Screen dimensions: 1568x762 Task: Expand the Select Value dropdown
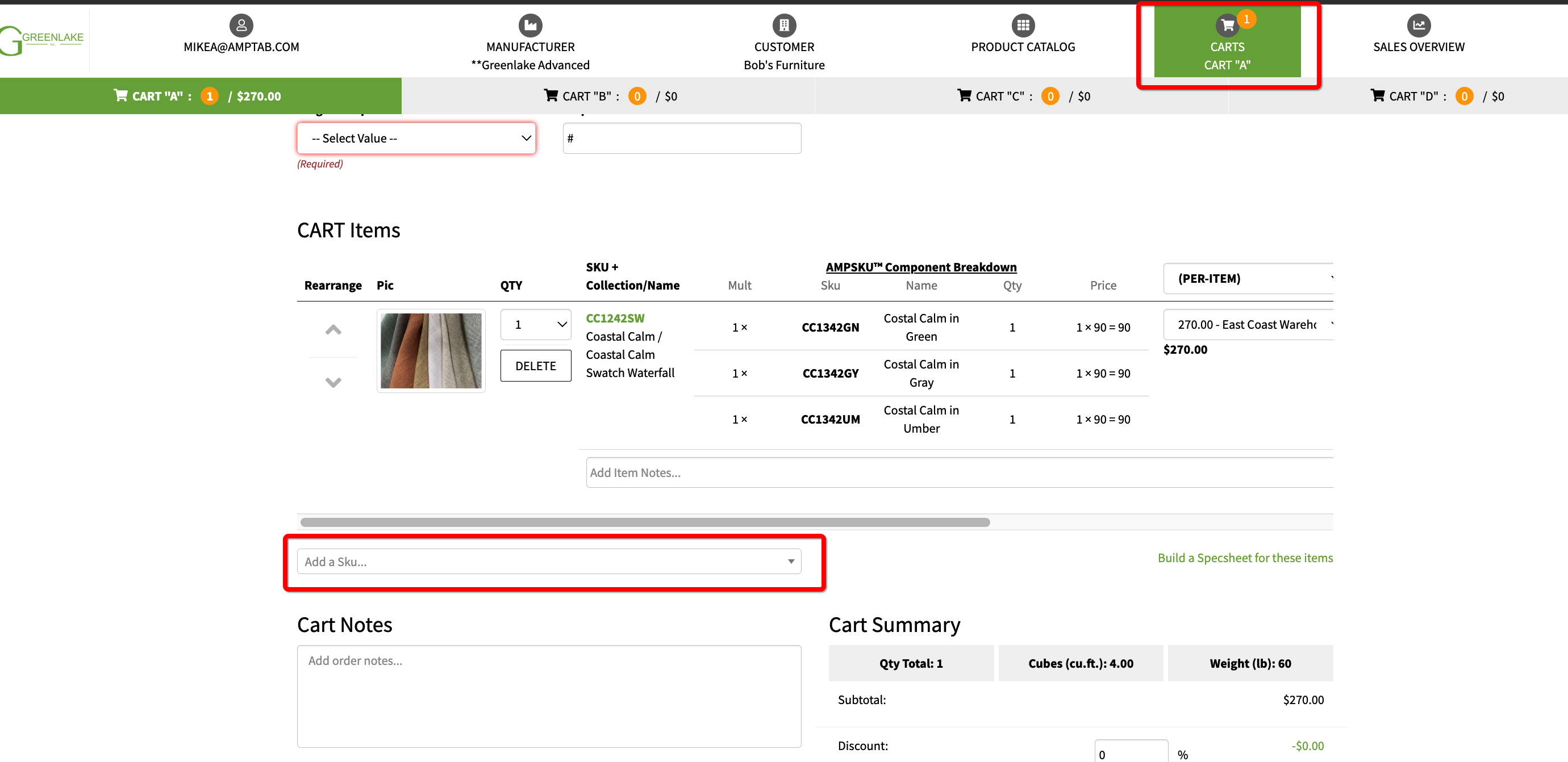416,138
